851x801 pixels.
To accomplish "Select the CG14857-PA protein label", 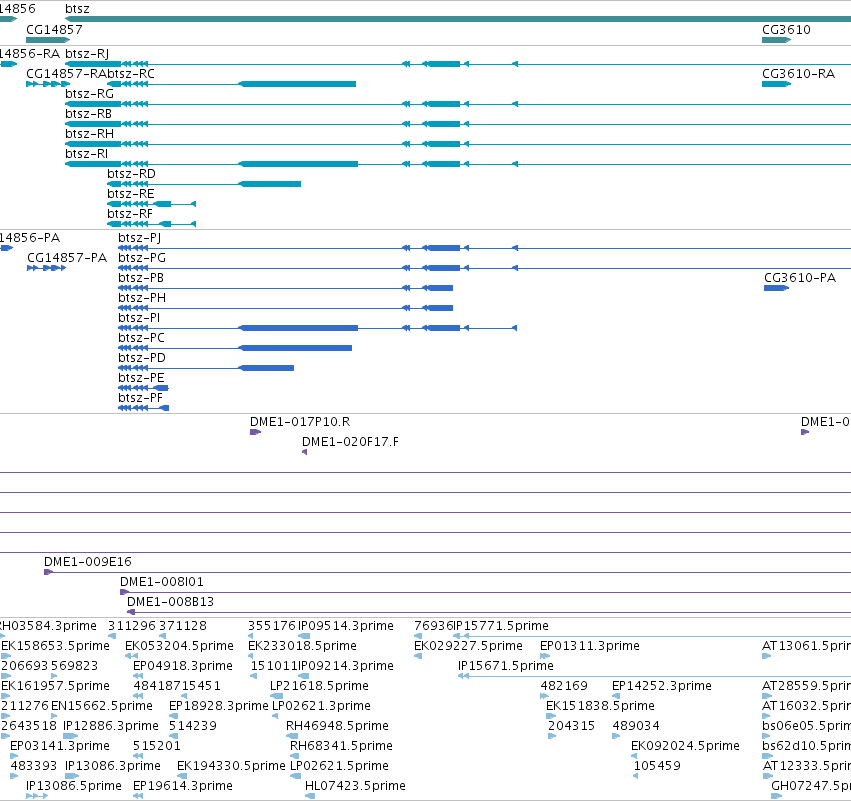I will tap(67, 258).
